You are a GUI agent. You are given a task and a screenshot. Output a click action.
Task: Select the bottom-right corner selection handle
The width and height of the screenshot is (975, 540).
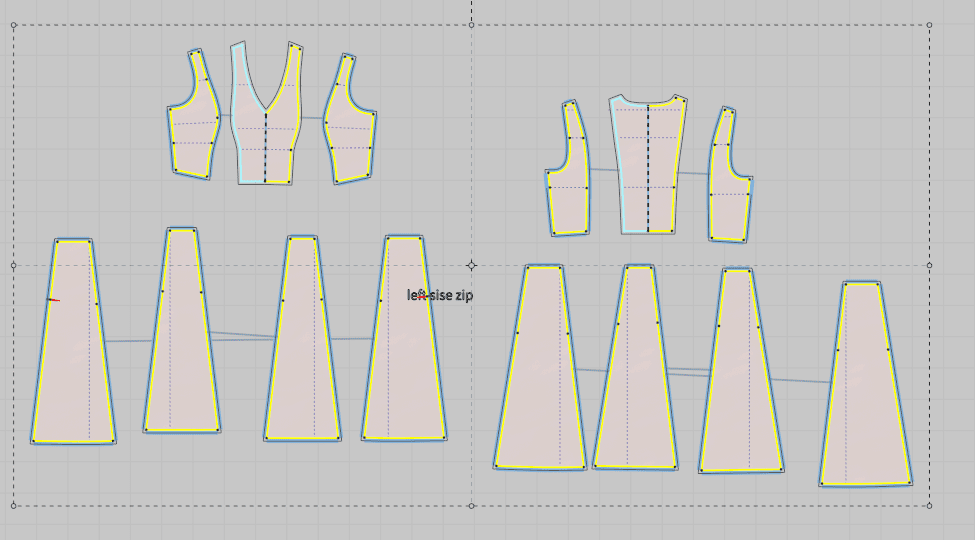click(929, 505)
